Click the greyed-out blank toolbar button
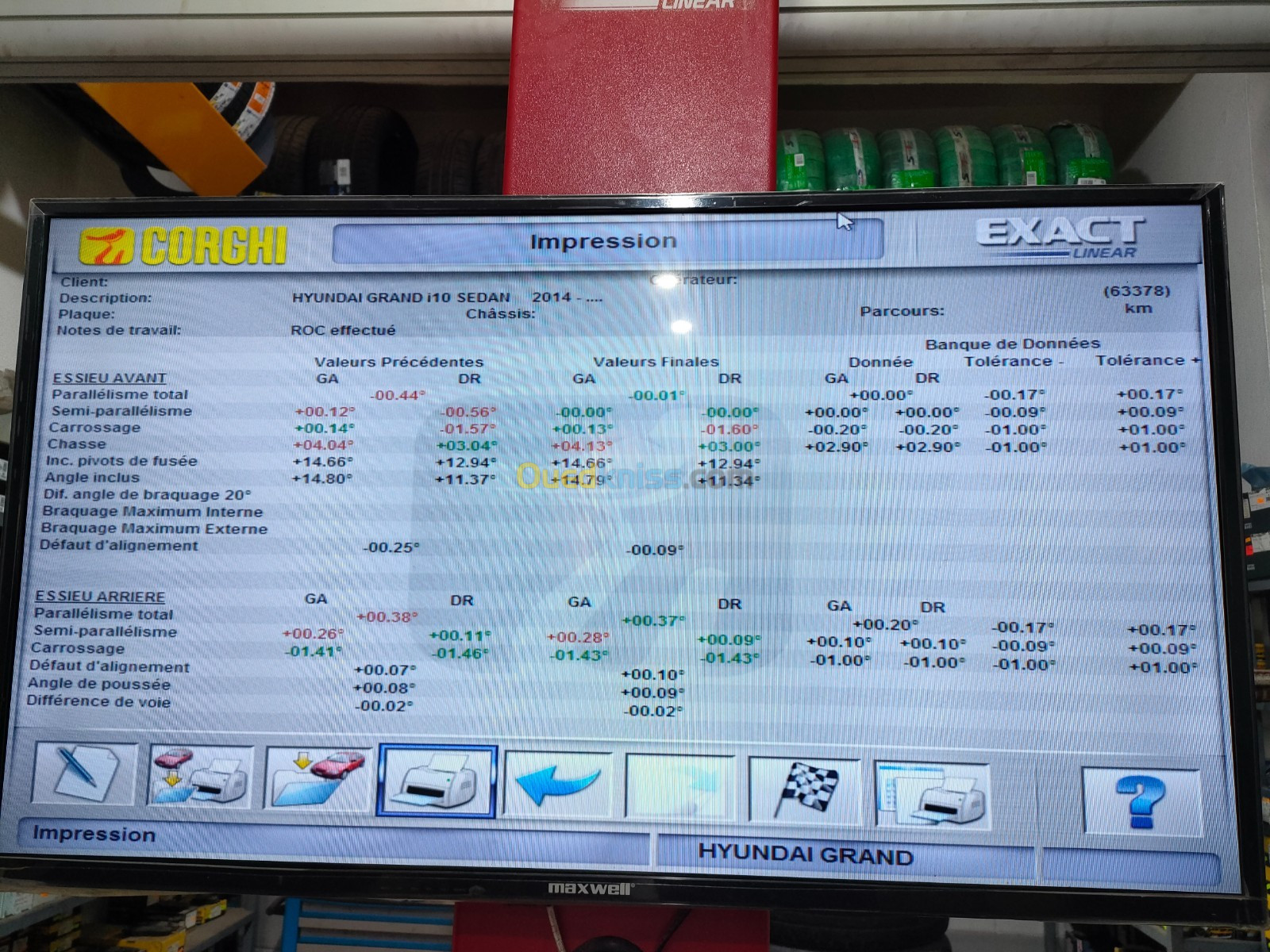Screen dimensions: 1270x952 click(x=680, y=787)
